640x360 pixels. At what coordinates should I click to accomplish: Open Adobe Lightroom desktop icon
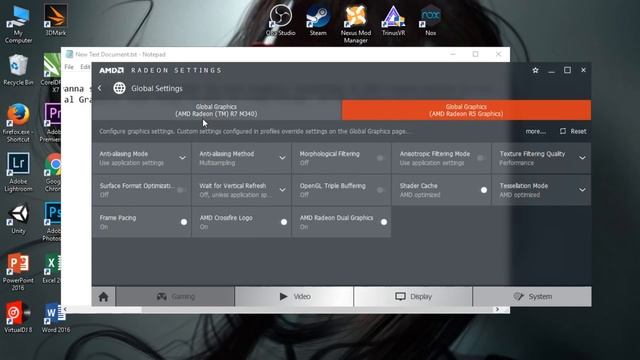[18, 172]
